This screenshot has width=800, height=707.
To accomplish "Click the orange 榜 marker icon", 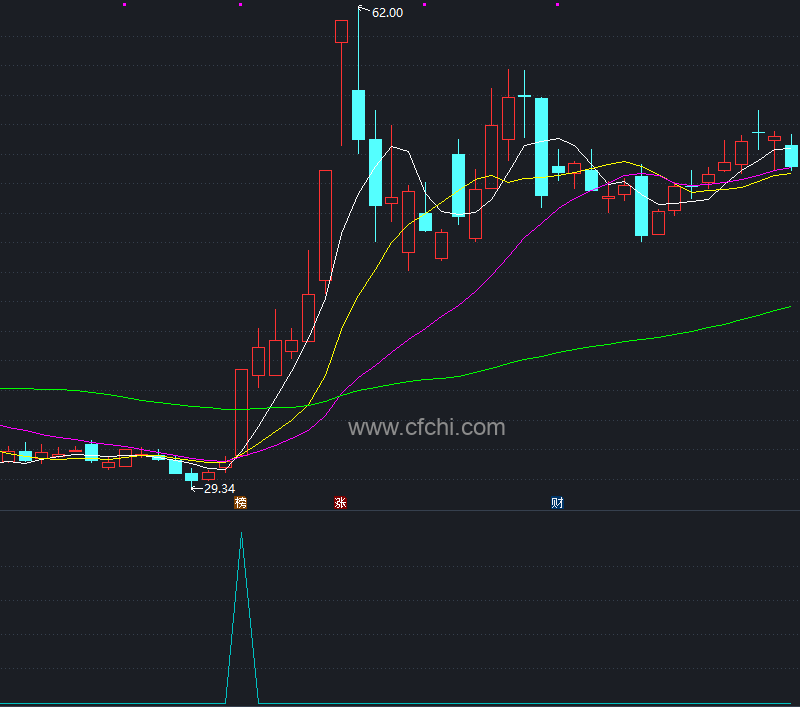I will [x=241, y=502].
